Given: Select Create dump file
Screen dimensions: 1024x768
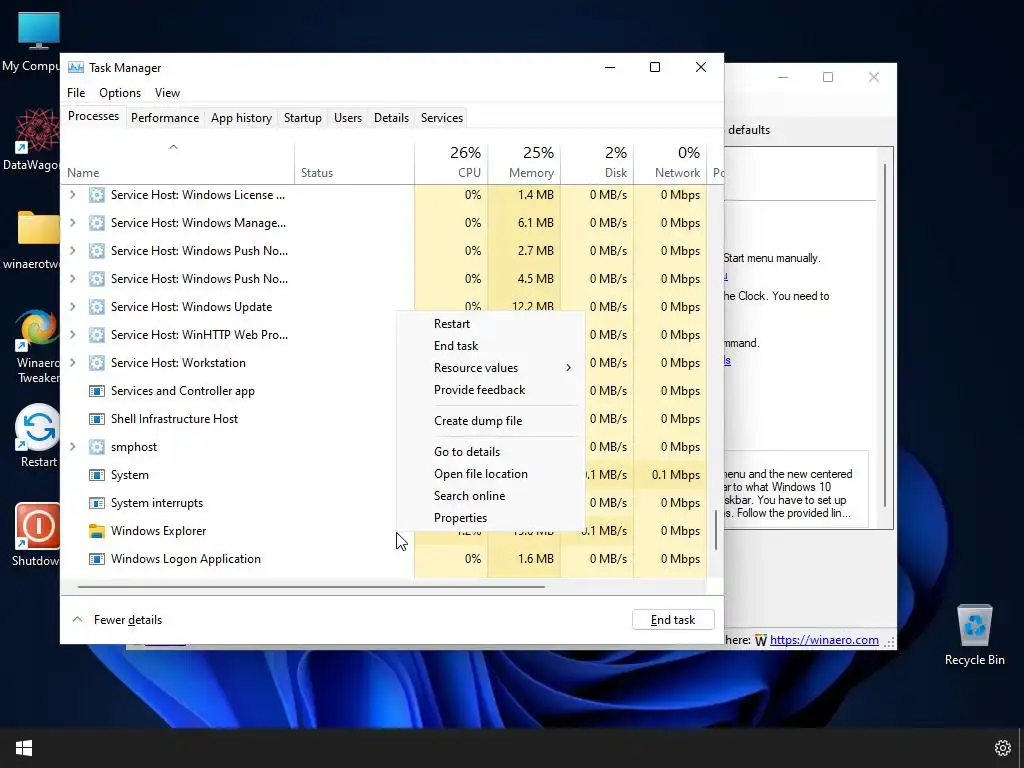Looking at the screenshot, I should pyautogui.click(x=490, y=421).
